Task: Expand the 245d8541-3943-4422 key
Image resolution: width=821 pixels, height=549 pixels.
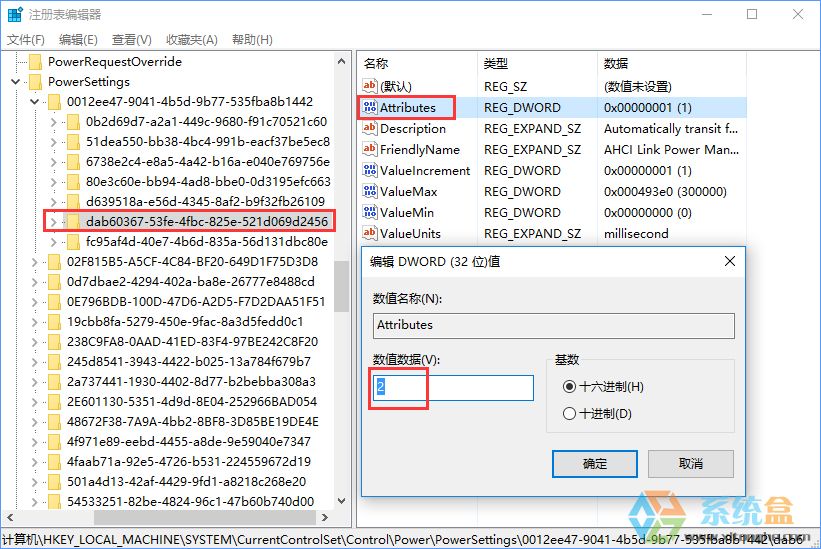Action: click(x=35, y=362)
